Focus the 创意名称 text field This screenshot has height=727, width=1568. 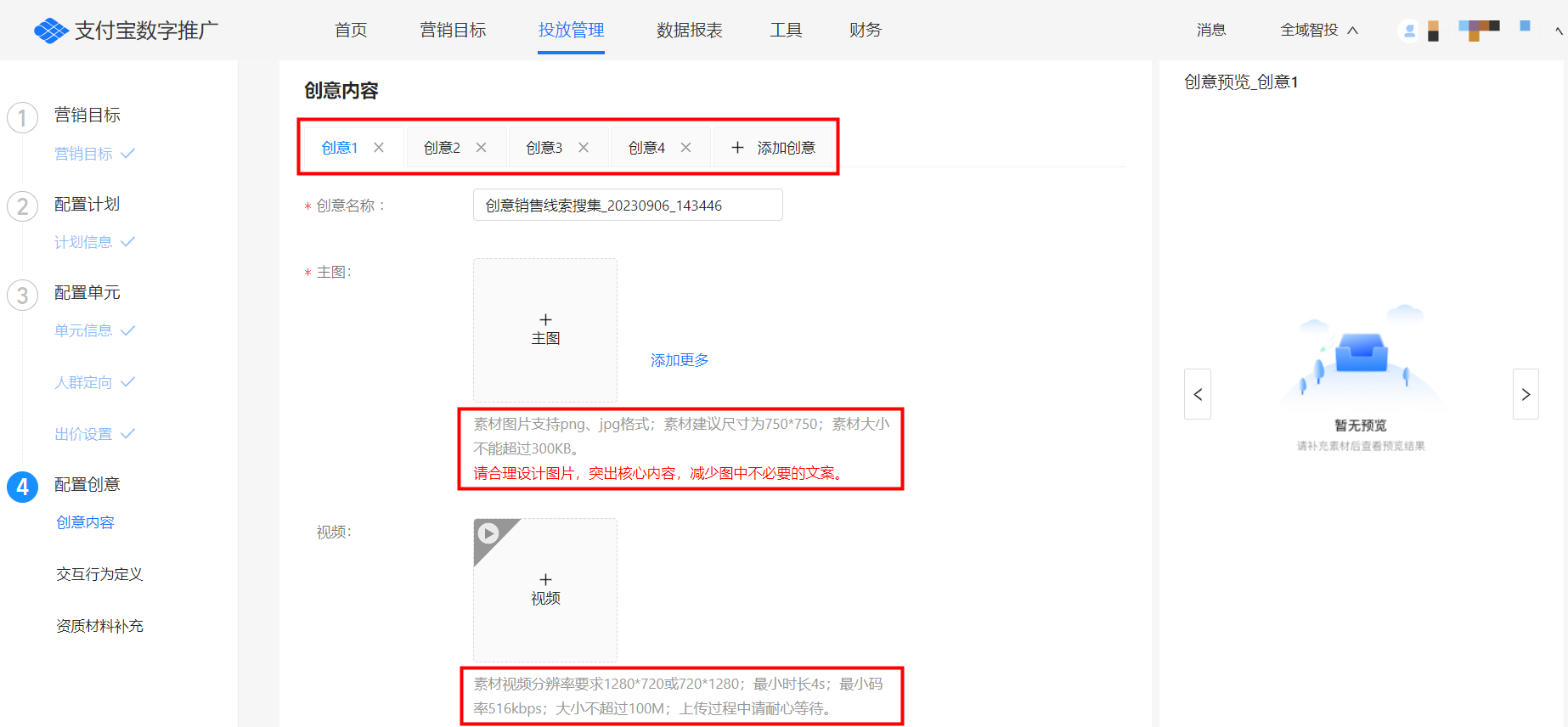click(628, 205)
